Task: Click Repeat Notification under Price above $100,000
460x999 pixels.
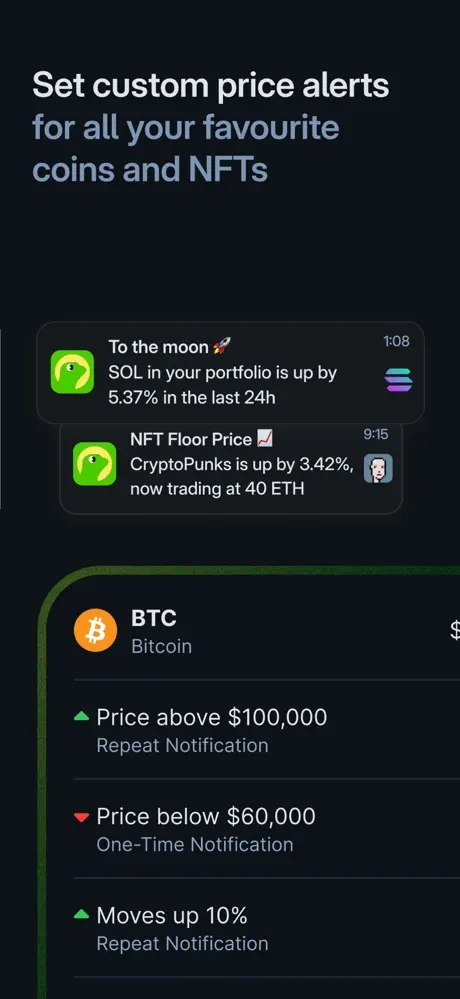Action: (182, 745)
